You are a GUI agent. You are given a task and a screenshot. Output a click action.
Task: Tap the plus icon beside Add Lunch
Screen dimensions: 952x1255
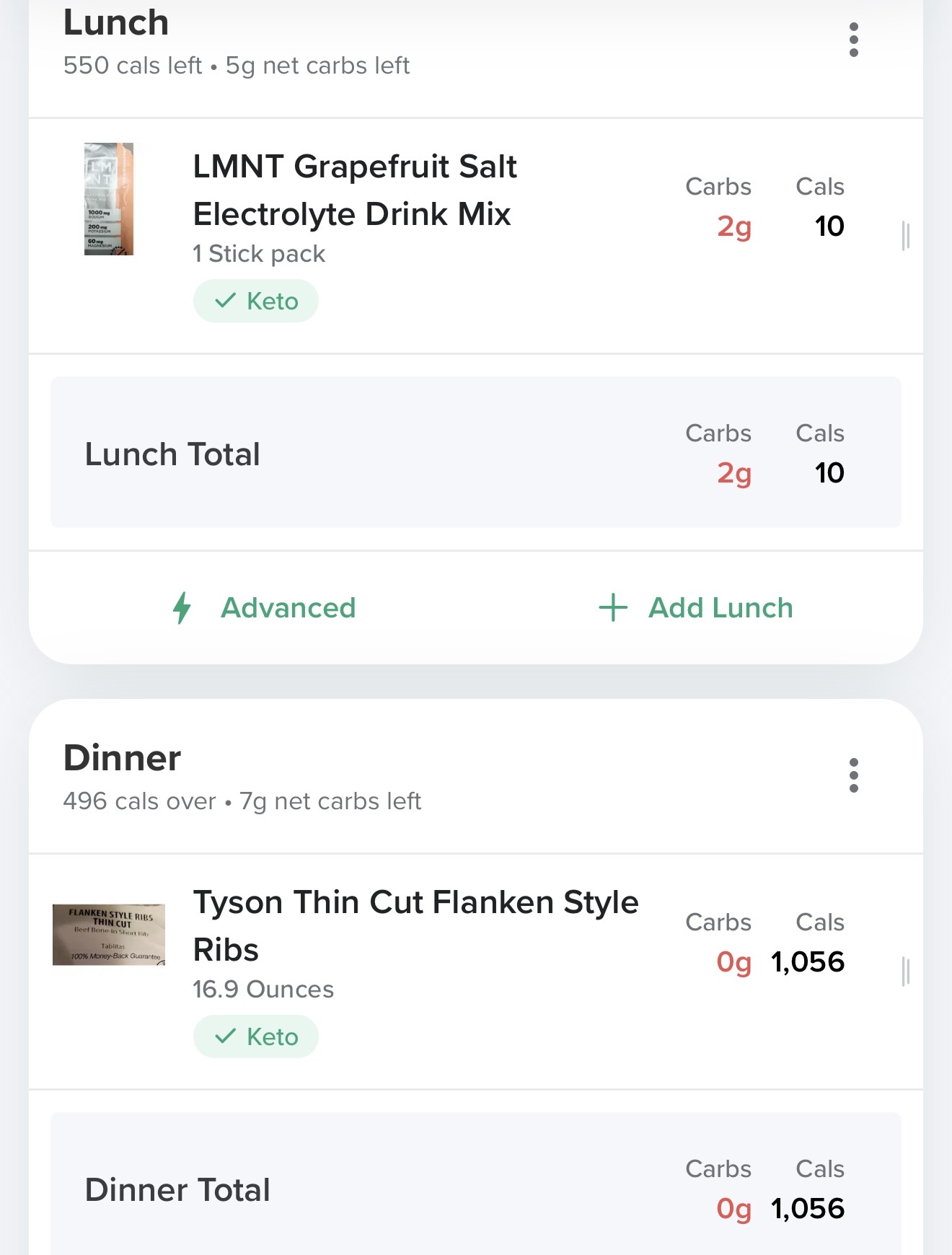coord(613,607)
